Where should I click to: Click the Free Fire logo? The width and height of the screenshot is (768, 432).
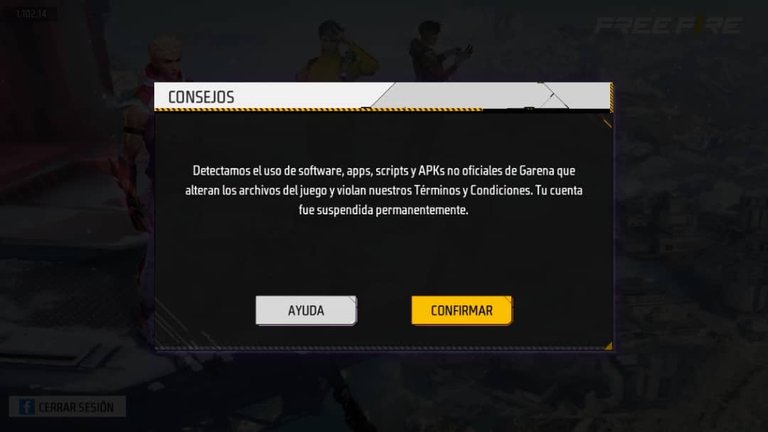668,25
